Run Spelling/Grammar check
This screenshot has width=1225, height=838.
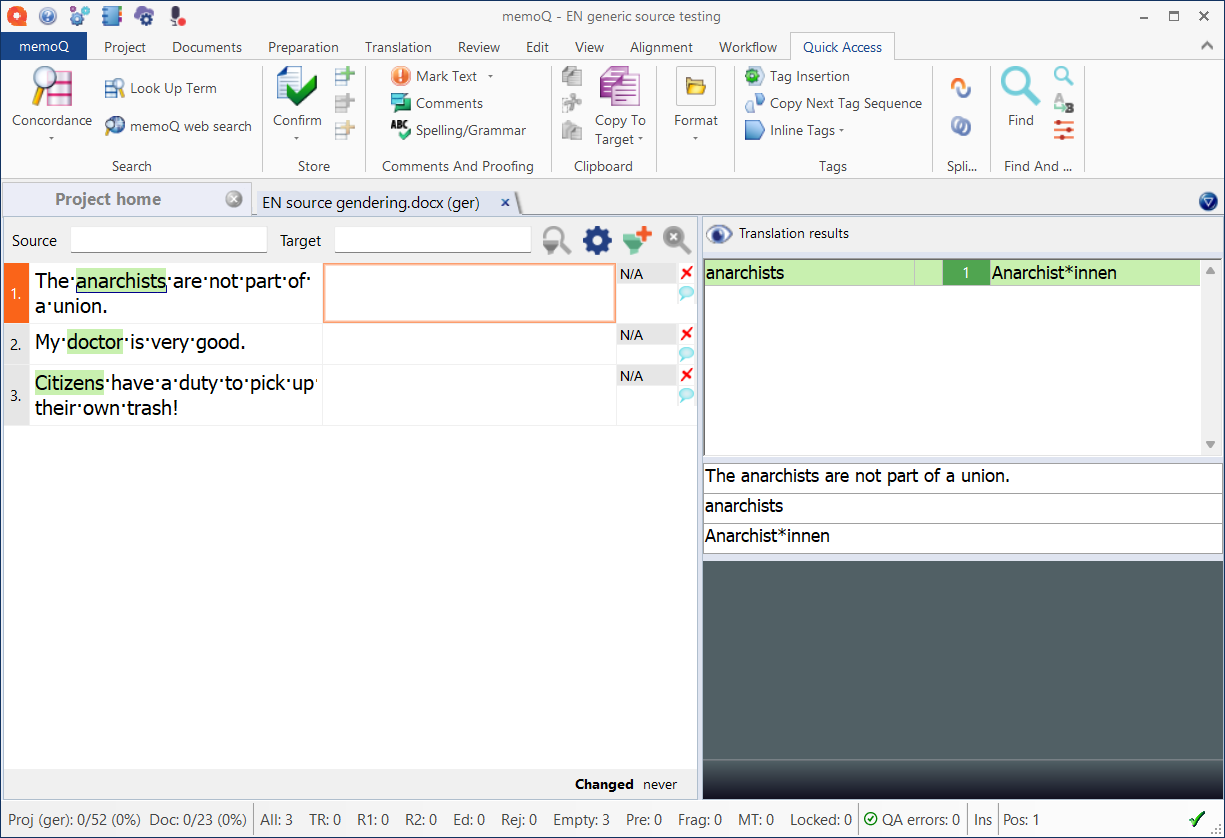point(458,130)
